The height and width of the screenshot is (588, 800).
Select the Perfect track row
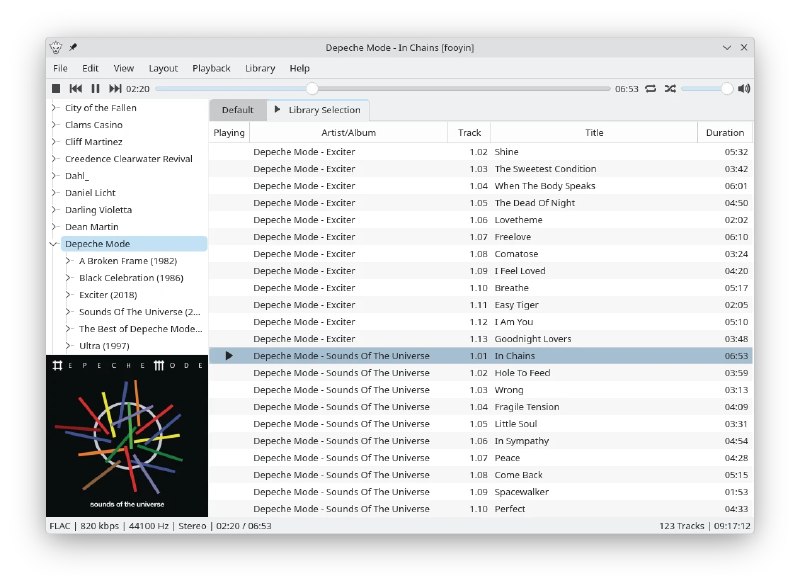[481, 509]
